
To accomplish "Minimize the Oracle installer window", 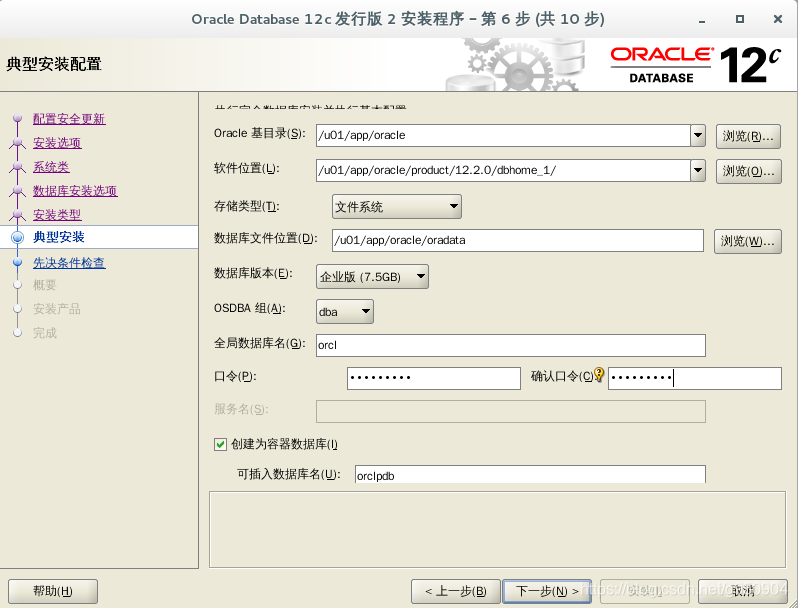I will (x=703, y=20).
